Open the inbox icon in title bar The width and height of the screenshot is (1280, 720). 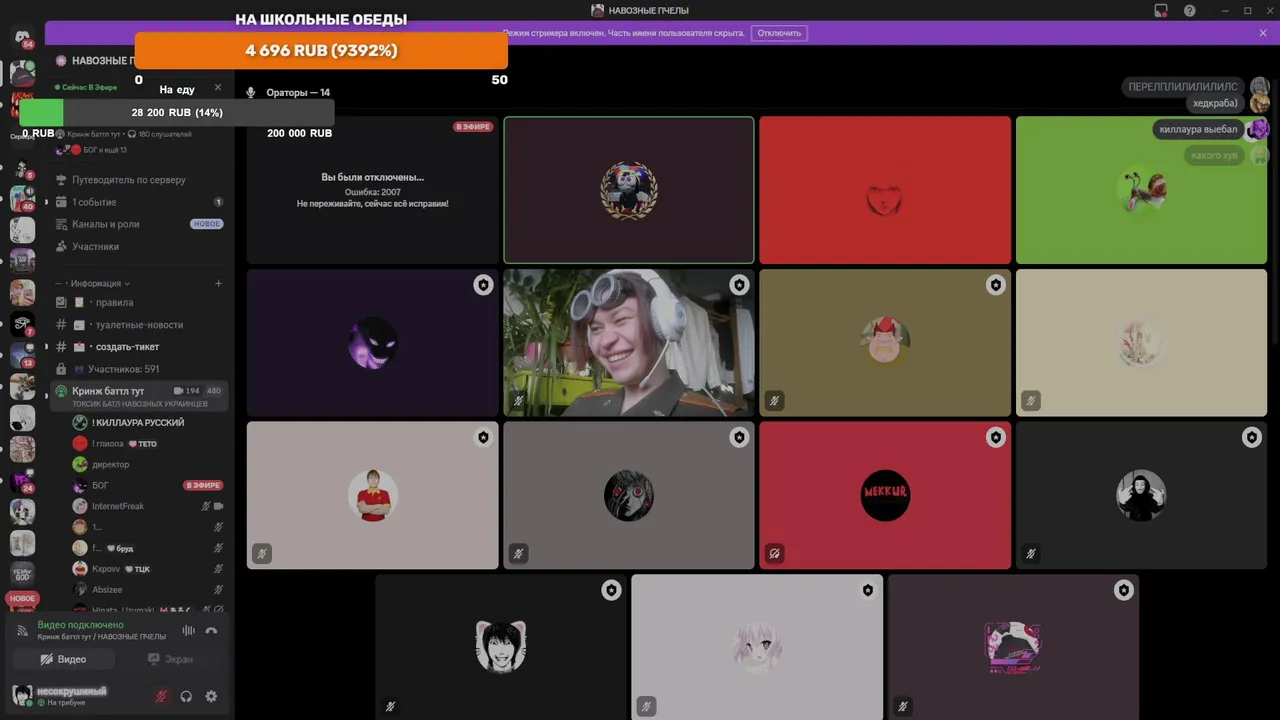pyautogui.click(x=1160, y=10)
